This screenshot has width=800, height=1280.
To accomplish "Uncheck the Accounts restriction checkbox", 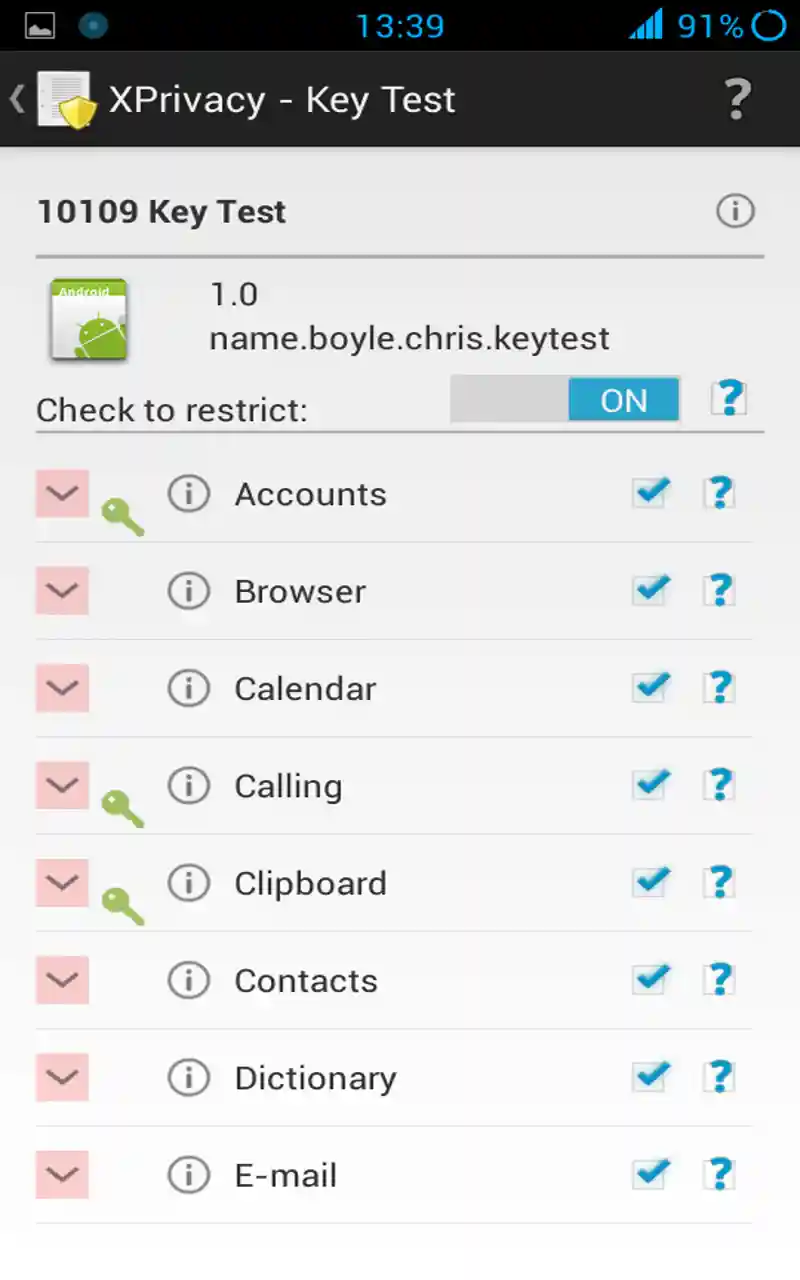I will click(651, 493).
